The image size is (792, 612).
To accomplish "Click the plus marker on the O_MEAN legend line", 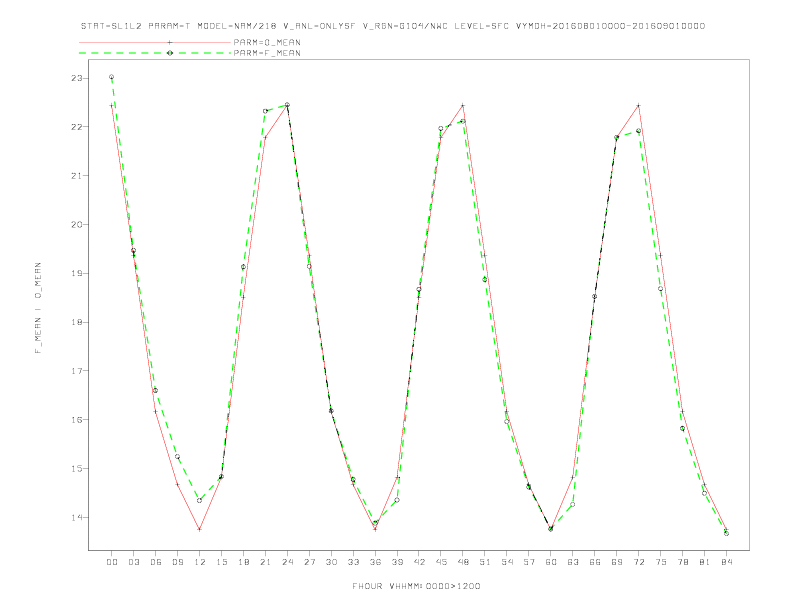I will [x=170, y=42].
